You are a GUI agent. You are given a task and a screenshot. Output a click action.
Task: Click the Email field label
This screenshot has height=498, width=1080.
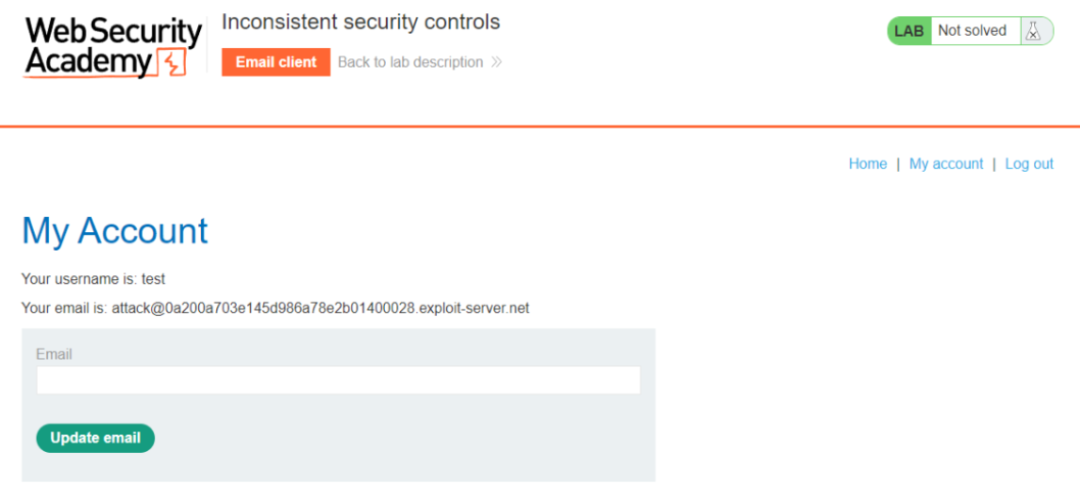(x=54, y=354)
